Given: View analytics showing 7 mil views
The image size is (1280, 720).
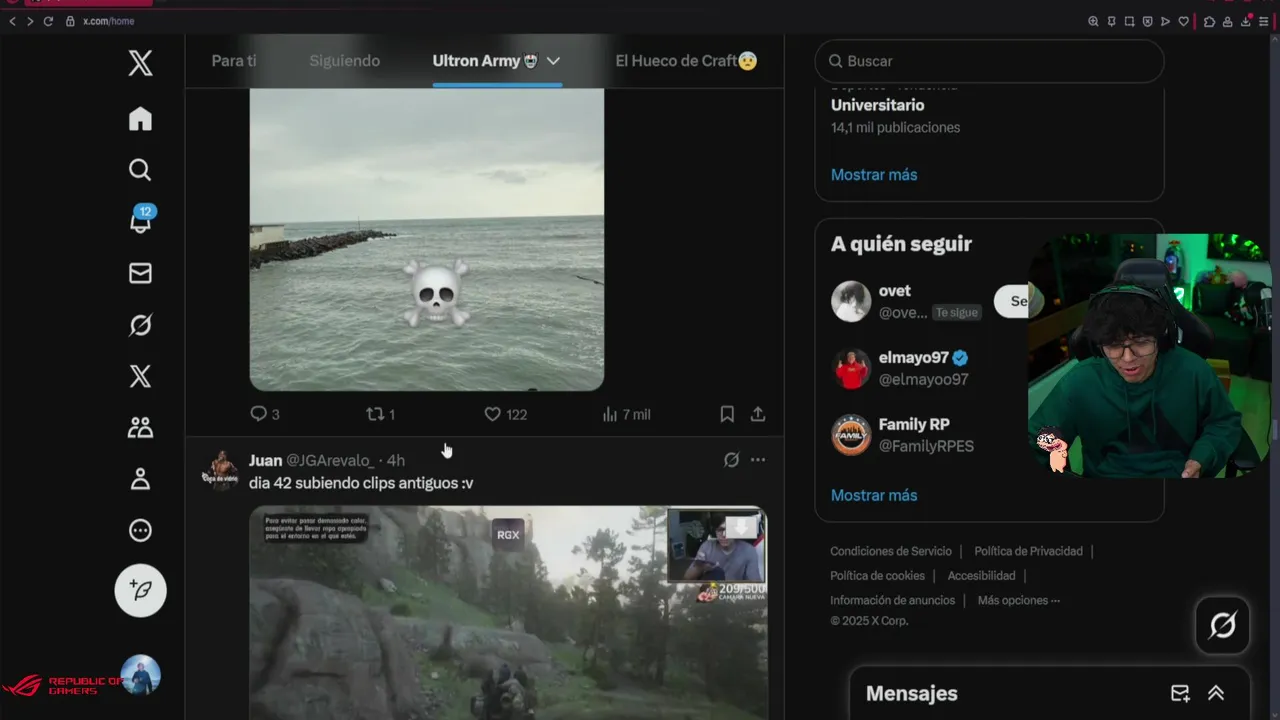Looking at the screenshot, I should pyautogui.click(x=626, y=414).
